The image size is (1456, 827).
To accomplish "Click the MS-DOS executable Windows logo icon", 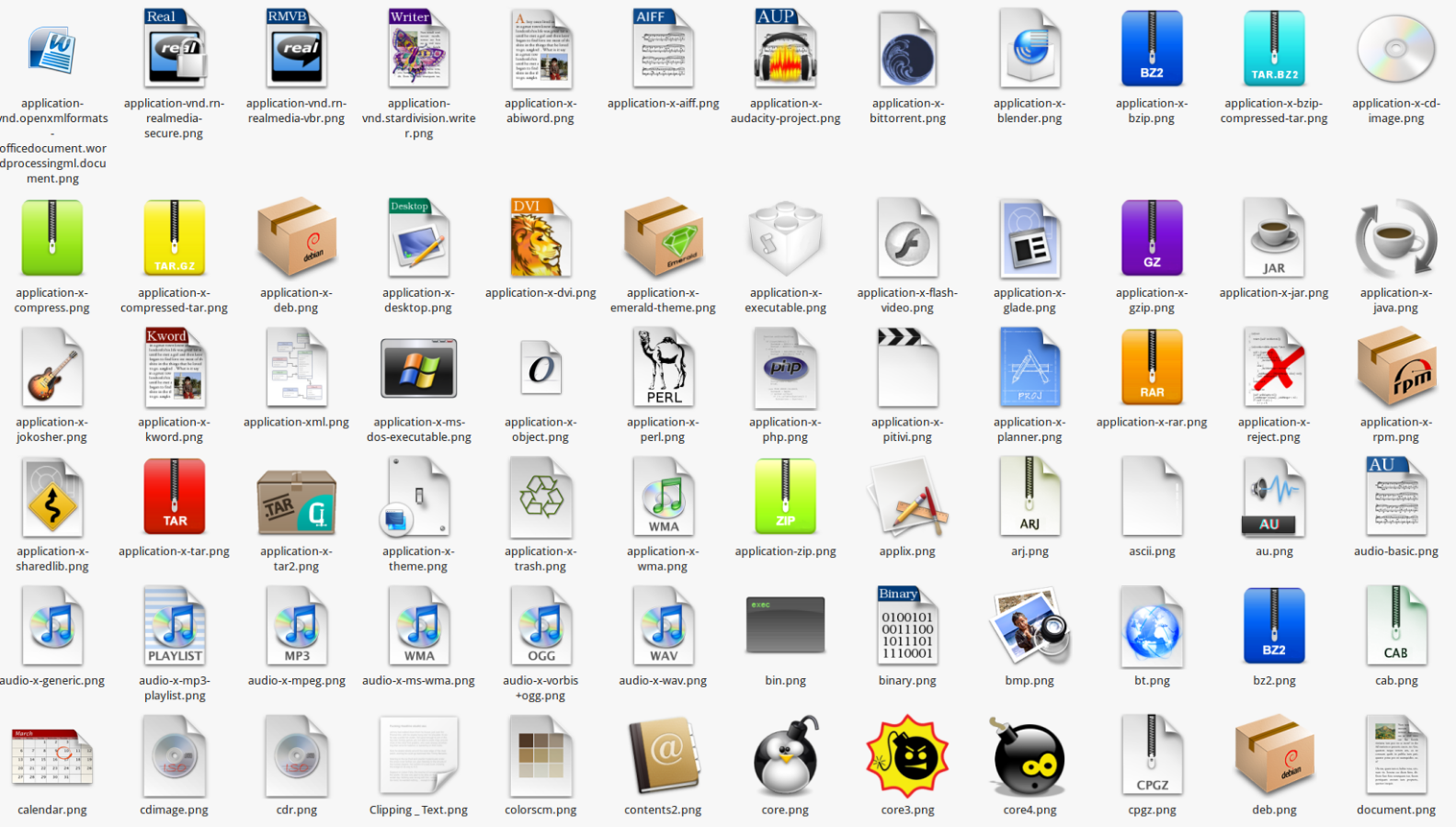I will pos(418,368).
